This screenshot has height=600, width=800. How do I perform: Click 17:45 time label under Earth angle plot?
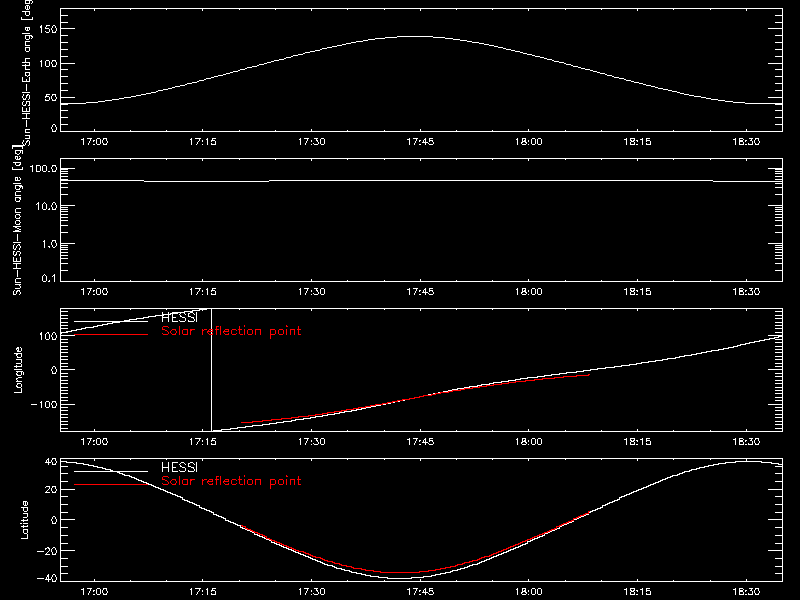[x=420, y=141]
